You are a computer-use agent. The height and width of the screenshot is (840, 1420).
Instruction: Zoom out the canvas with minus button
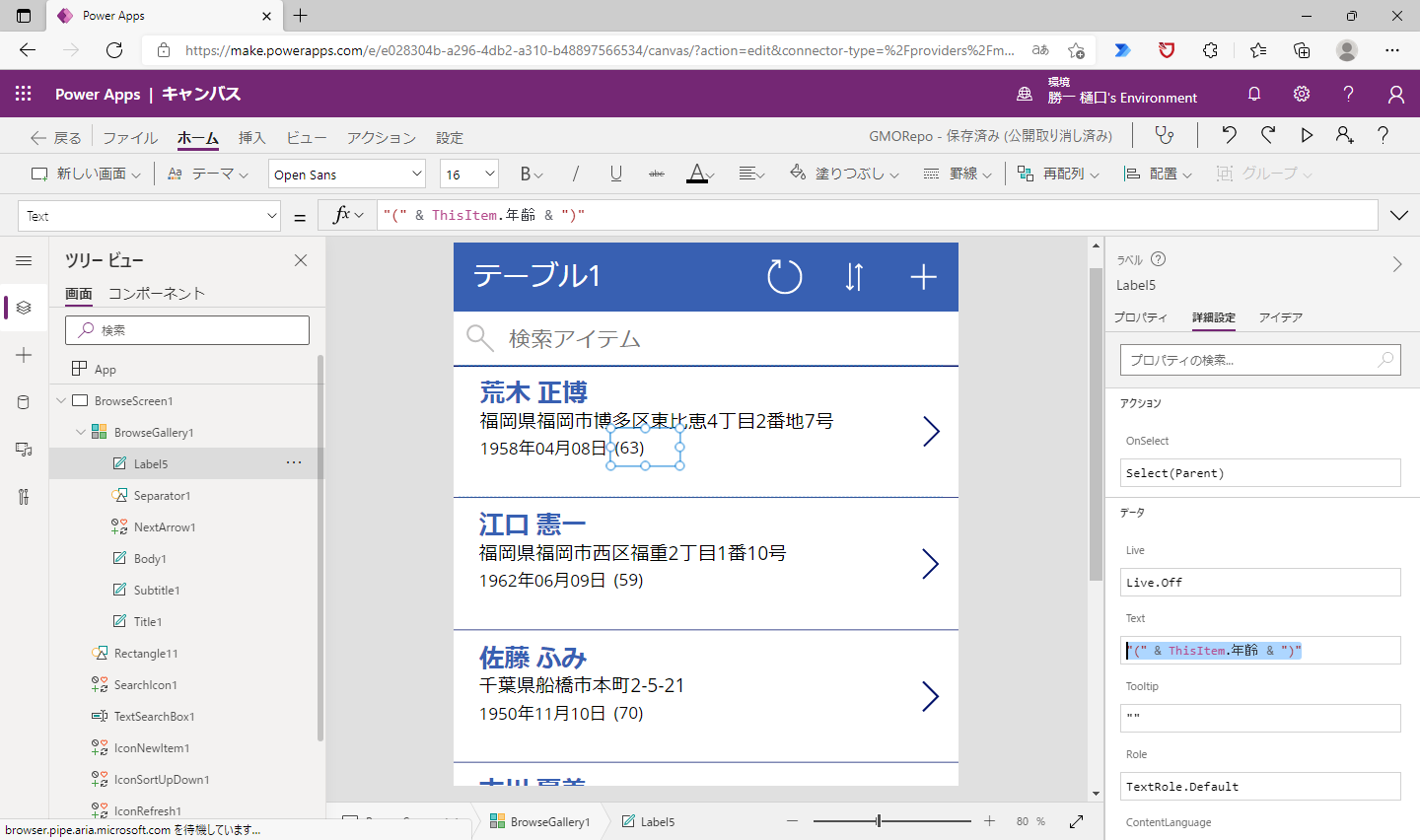792,821
